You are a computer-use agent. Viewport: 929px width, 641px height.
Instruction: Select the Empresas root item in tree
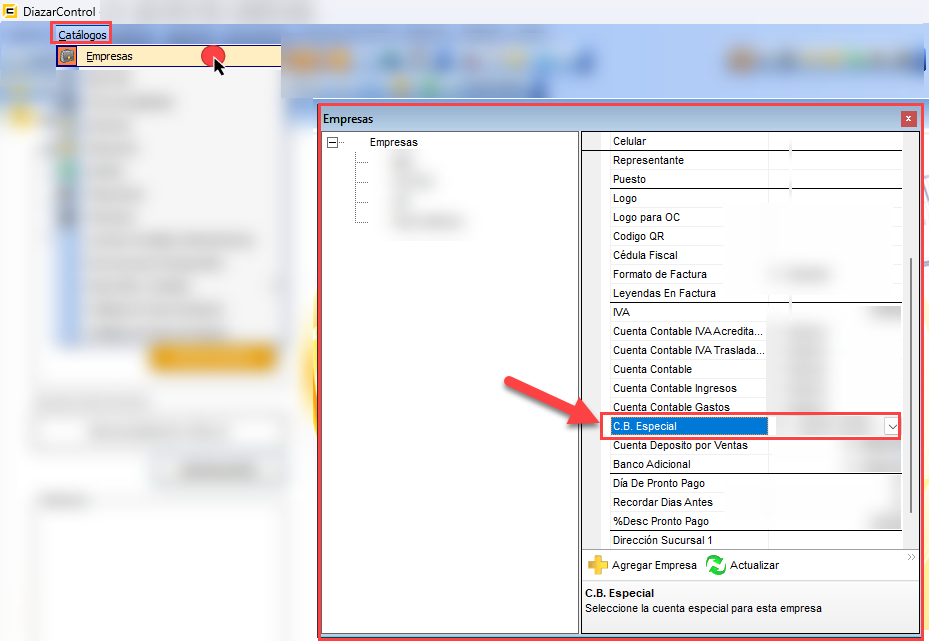[394, 142]
